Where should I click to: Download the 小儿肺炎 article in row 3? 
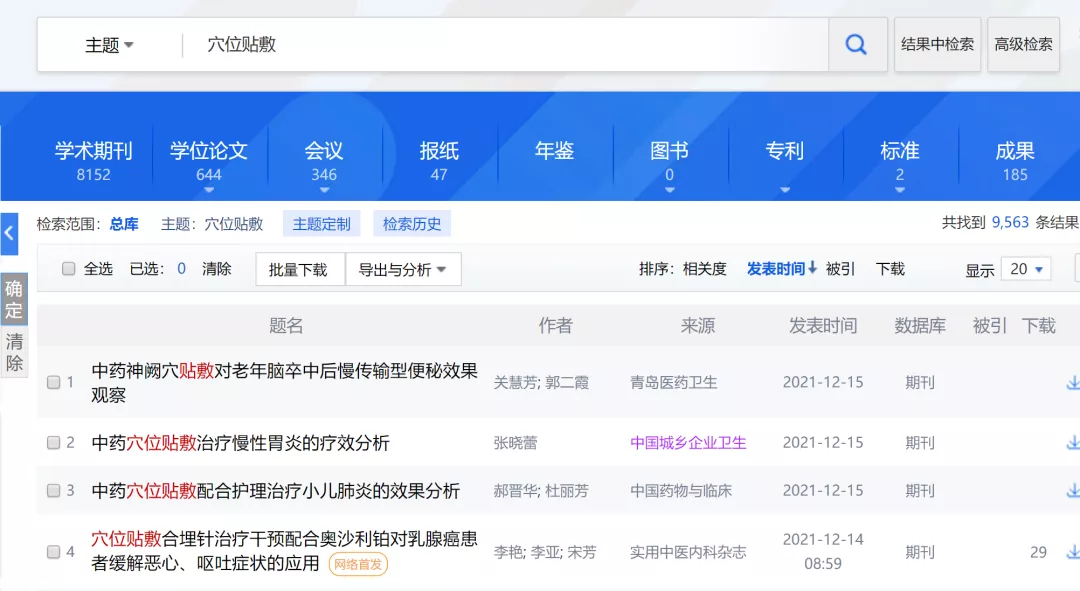[x=1072, y=491]
